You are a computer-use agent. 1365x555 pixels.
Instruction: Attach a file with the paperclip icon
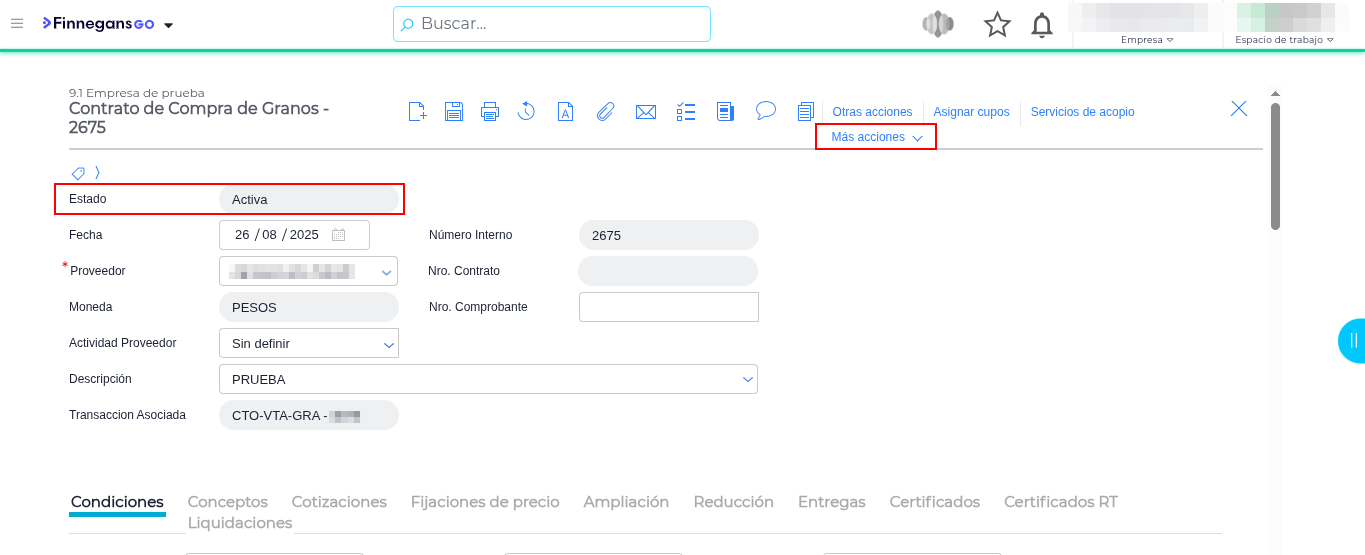(x=605, y=111)
